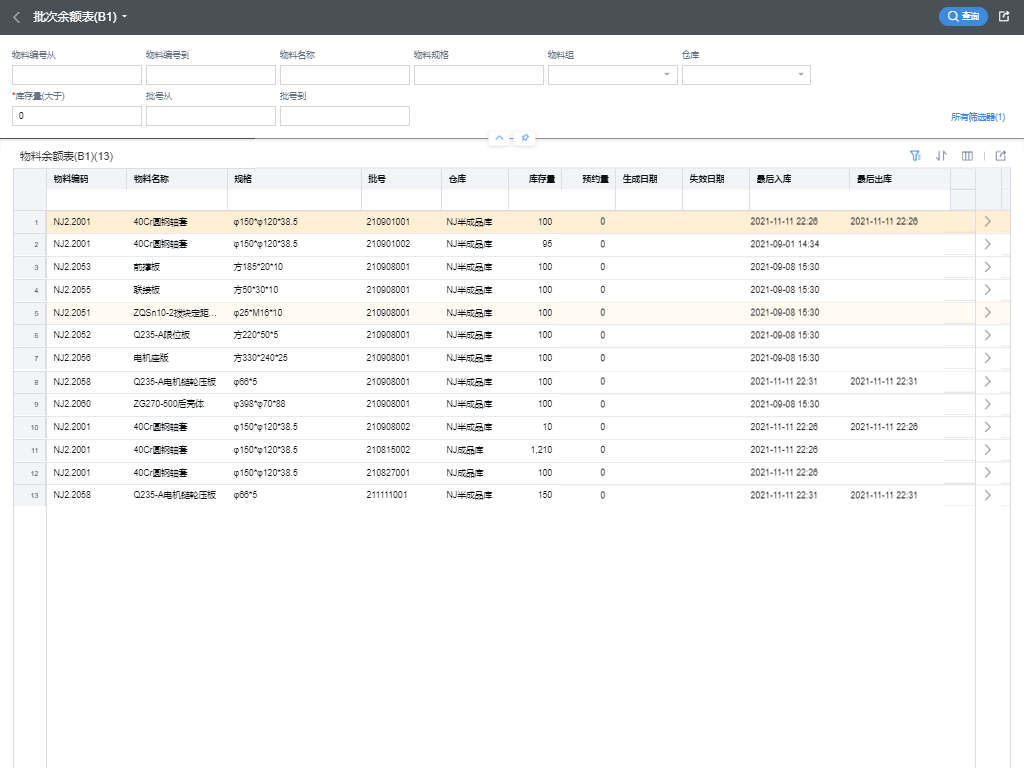
Task: Click the 查询 button
Action: coord(963,17)
